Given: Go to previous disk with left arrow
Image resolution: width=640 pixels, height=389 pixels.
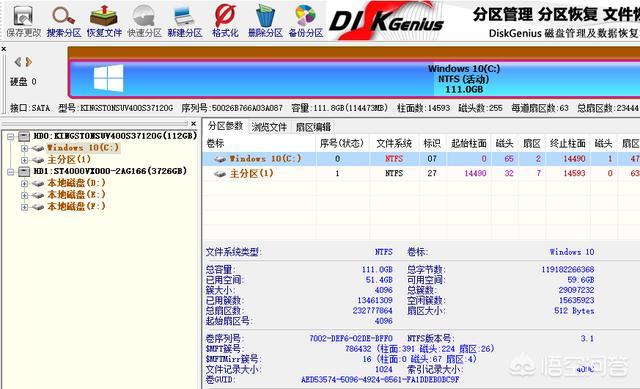Looking at the screenshot, I should tap(18, 62).
